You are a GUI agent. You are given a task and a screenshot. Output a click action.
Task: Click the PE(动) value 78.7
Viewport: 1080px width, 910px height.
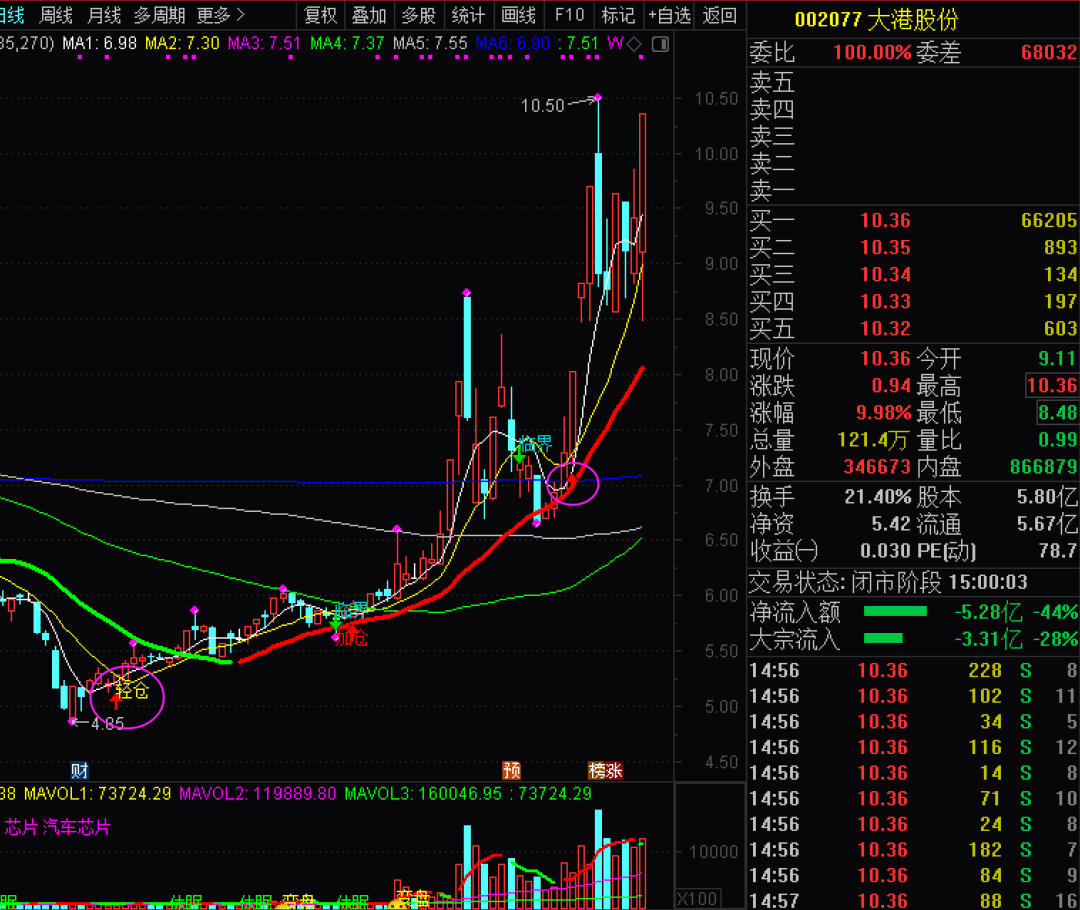coord(1057,550)
